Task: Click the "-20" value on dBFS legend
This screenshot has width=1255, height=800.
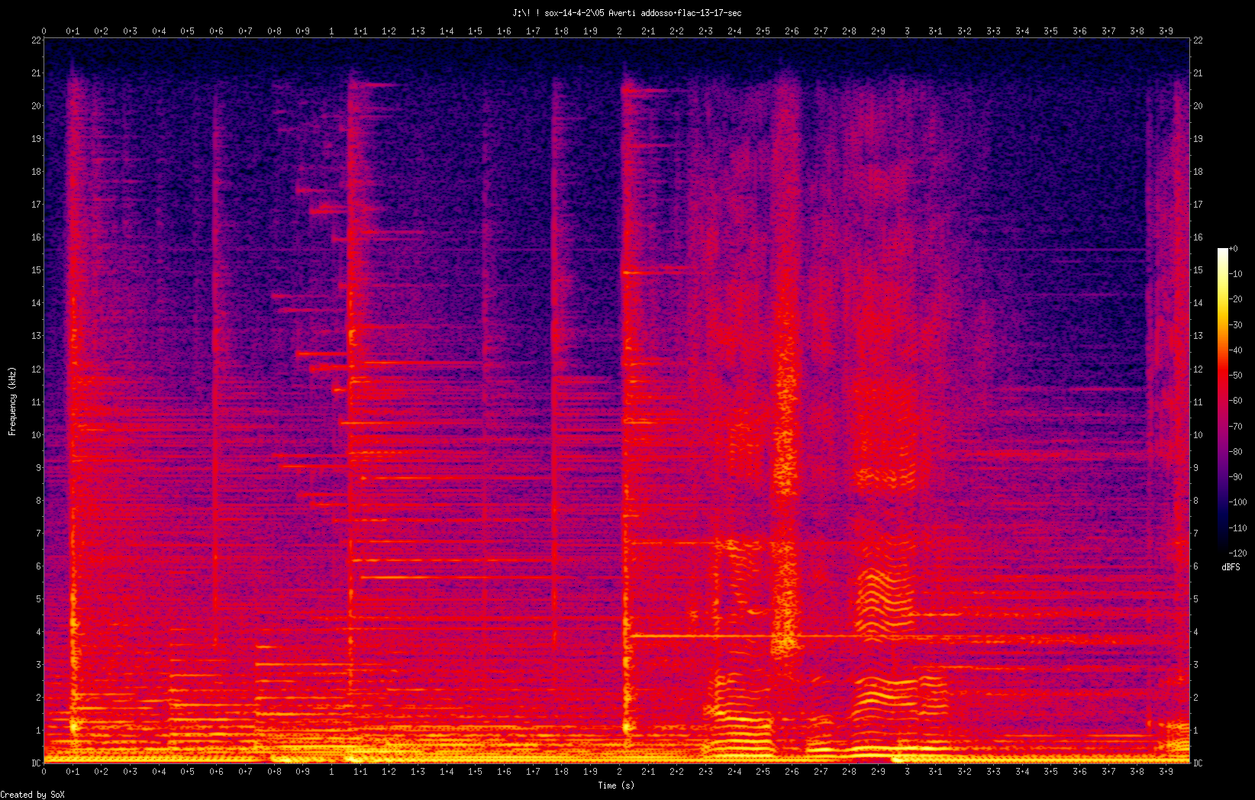Action: (x=1238, y=299)
